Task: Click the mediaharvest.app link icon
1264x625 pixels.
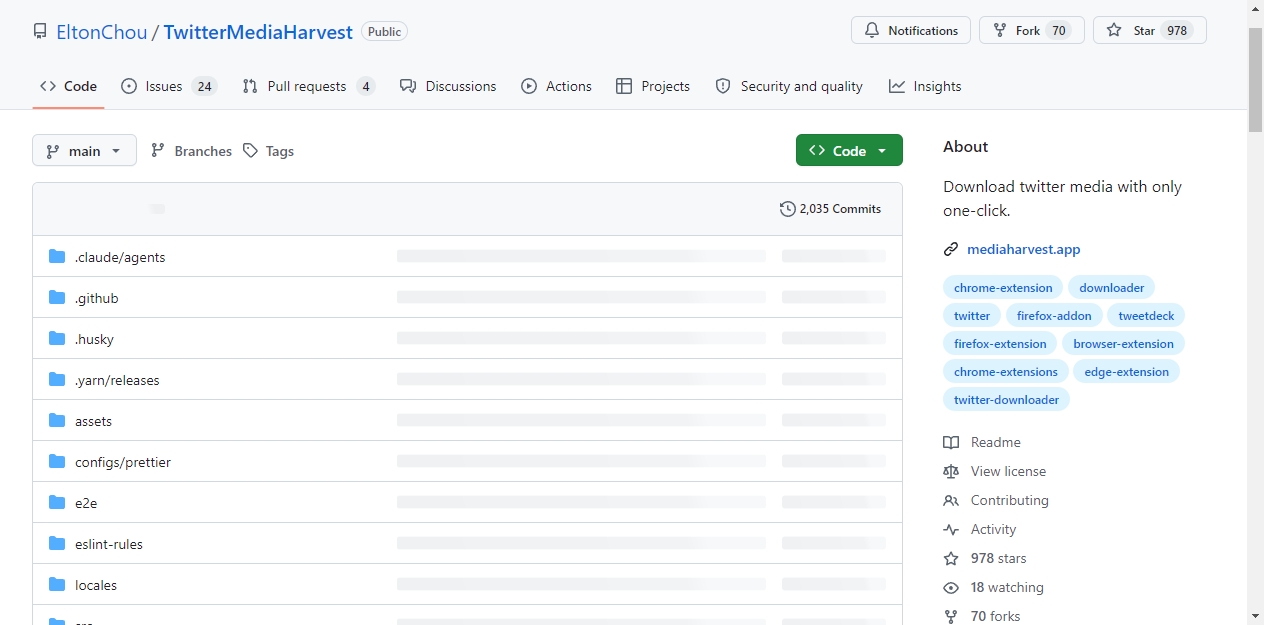Action: (951, 249)
